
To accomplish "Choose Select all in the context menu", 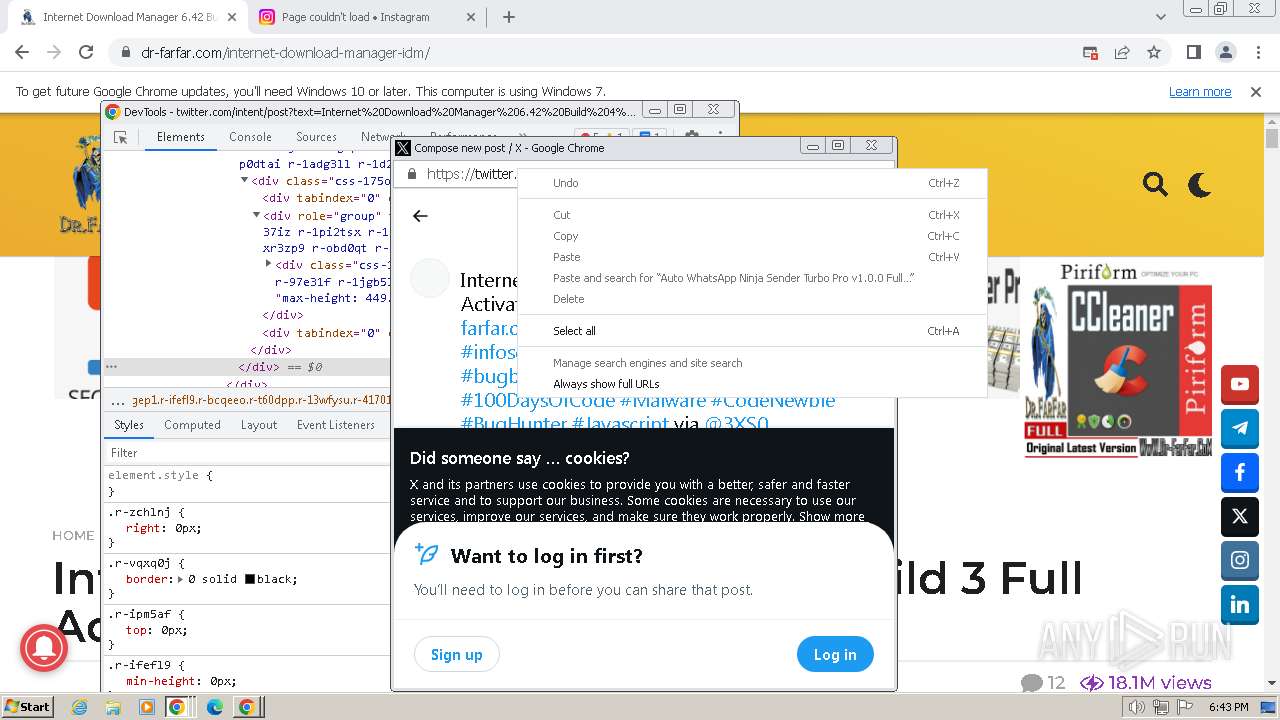I will pos(752,331).
